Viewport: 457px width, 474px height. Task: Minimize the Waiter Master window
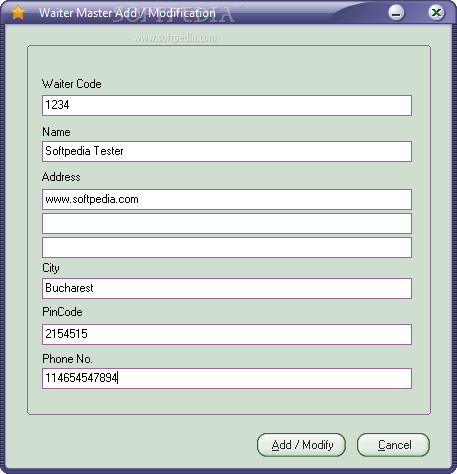click(396, 13)
